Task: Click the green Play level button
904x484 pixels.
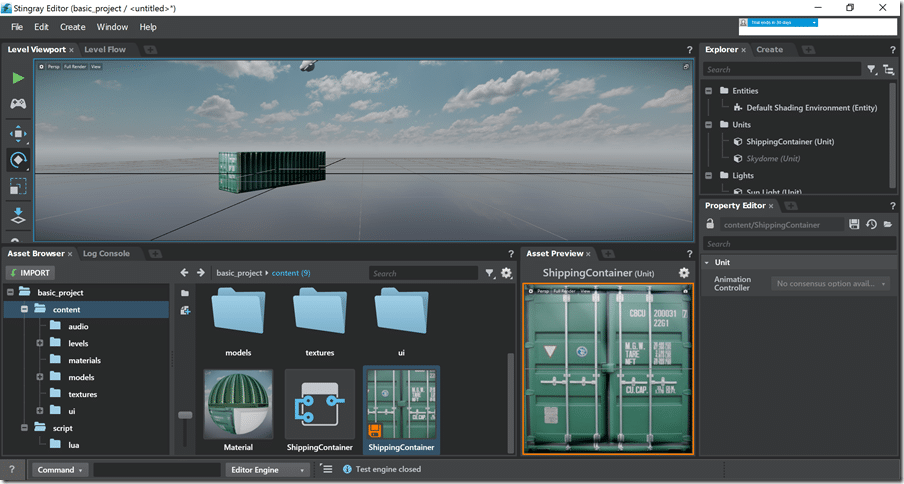Action: pyautogui.click(x=18, y=78)
